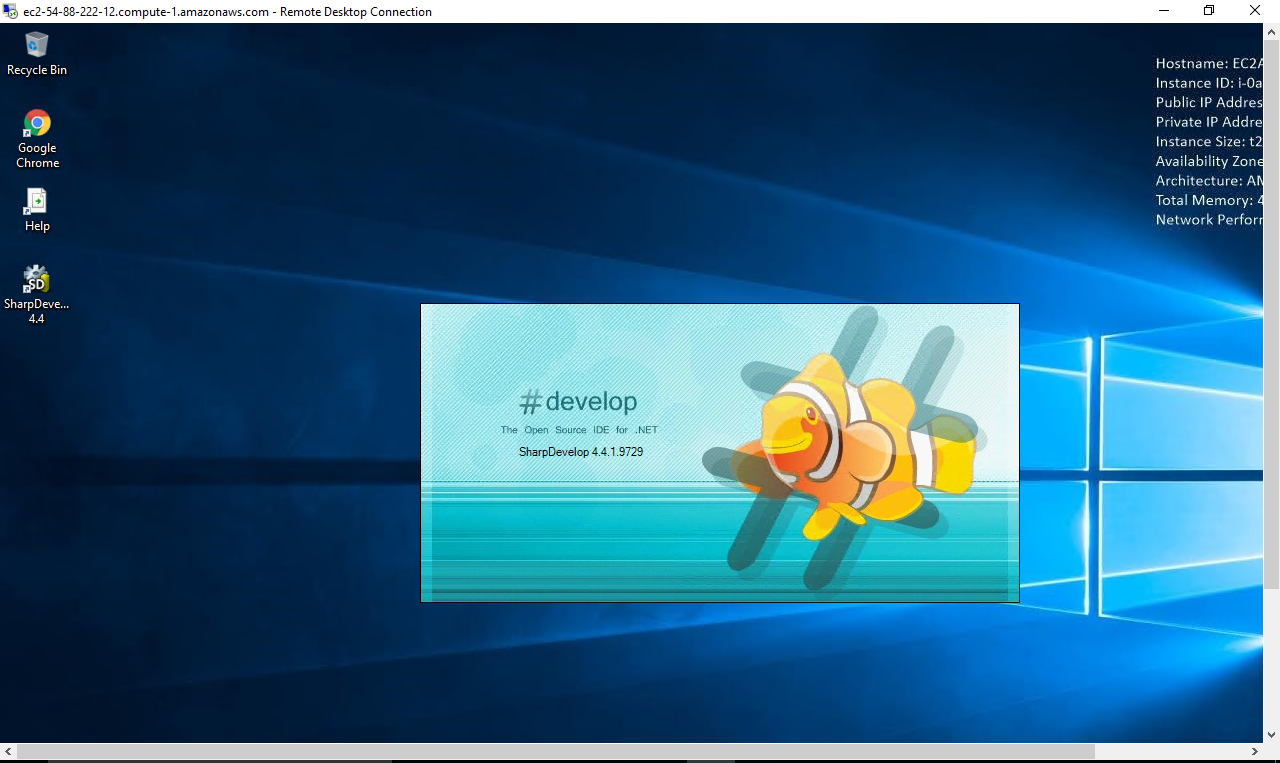The height and width of the screenshot is (763, 1280).
Task: Minimize the Remote Desktop Connection window
Action: (x=1163, y=11)
